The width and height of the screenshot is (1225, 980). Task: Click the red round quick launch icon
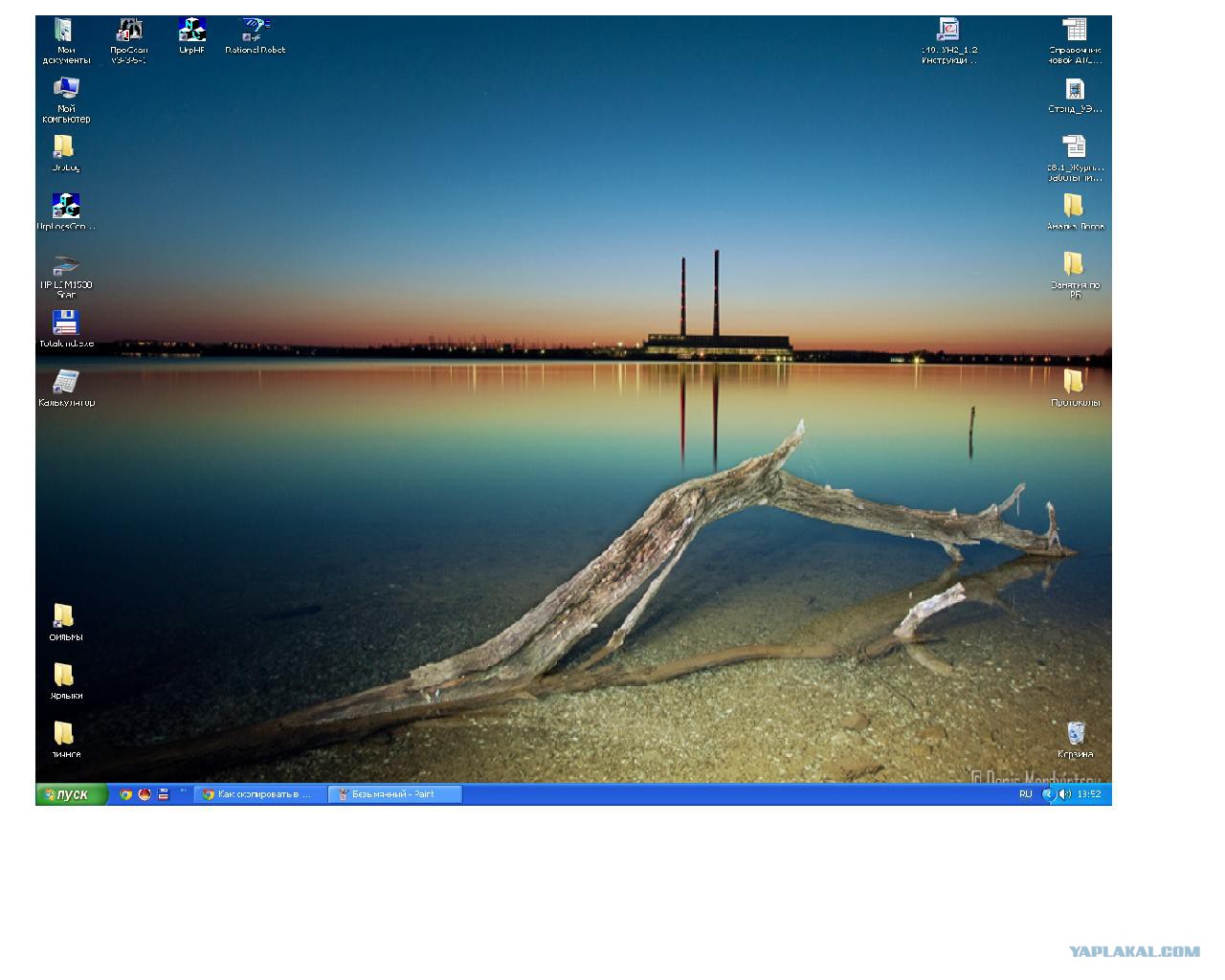(145, 794)
